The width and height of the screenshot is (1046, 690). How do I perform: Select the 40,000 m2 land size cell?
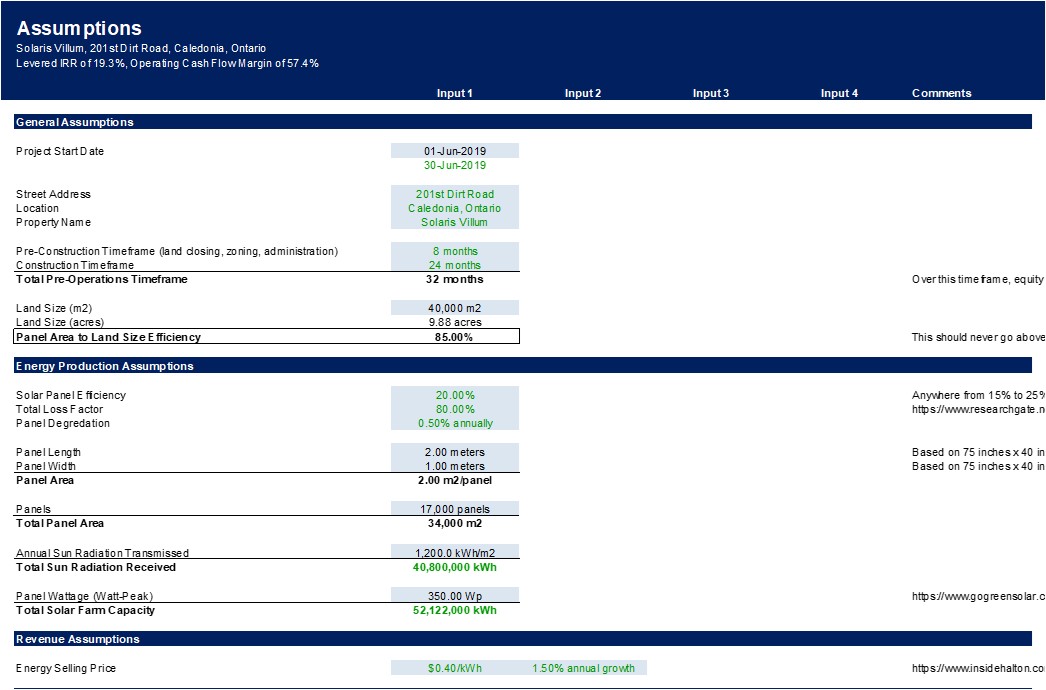tap(455, 308)
